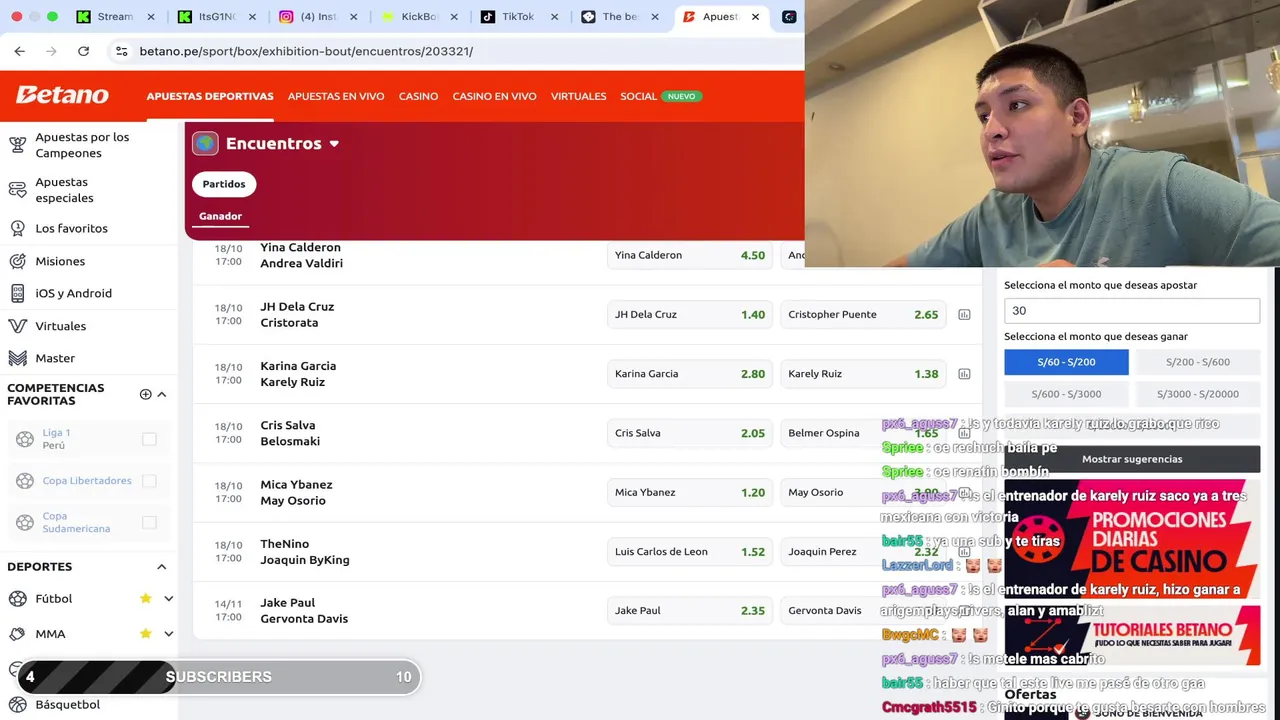The image size is (1280, 720).
Task: Open site info icon in address bar
Action: [x=121, y=51]
